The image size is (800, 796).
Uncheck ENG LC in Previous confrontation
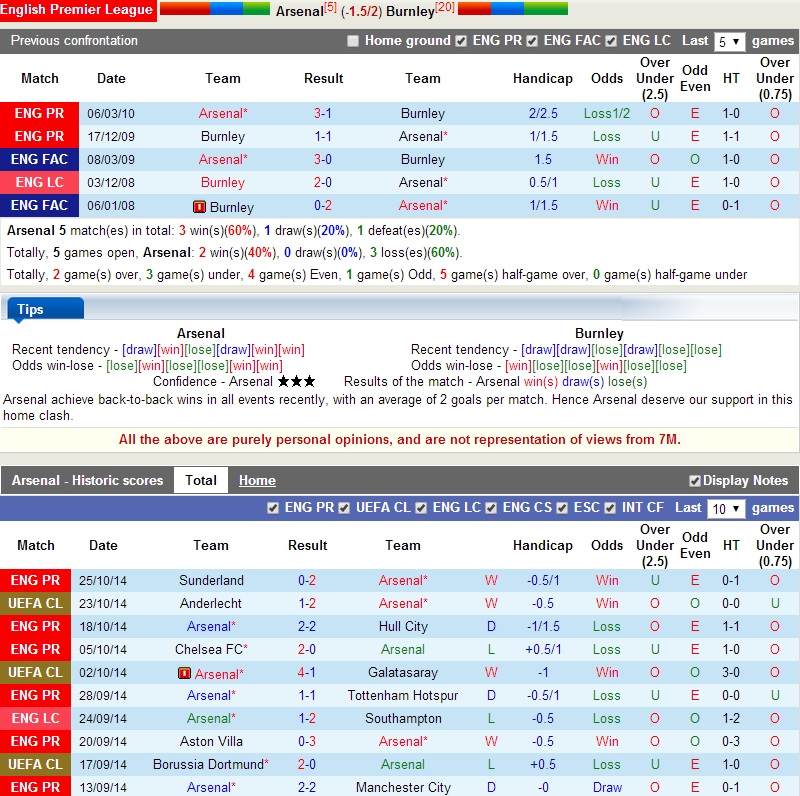pyautogui.click(x=611, y=41)
